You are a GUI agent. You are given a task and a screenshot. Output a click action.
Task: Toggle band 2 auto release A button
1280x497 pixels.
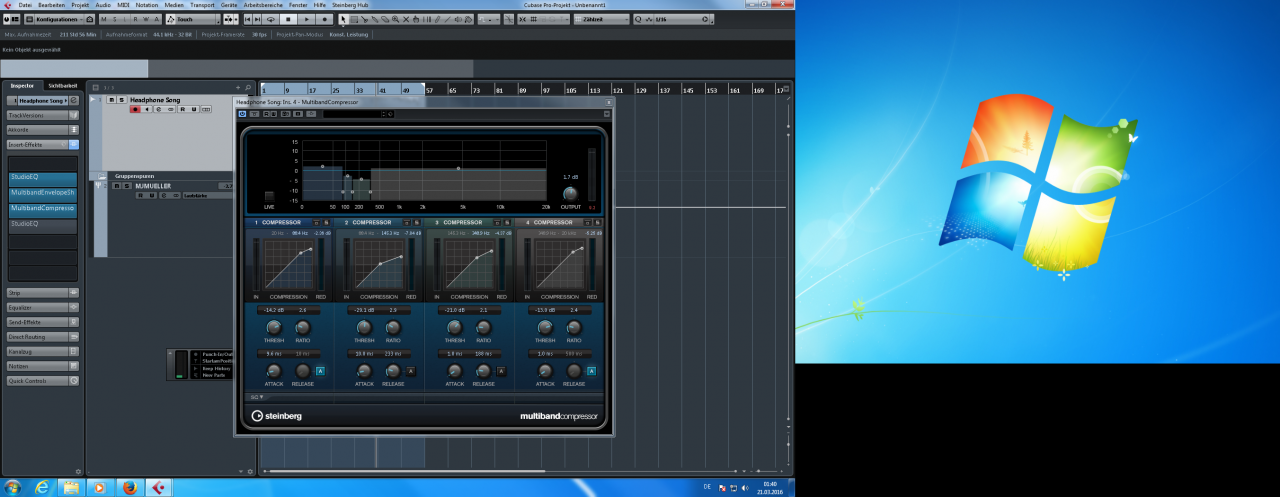click(x=411, y=371)
